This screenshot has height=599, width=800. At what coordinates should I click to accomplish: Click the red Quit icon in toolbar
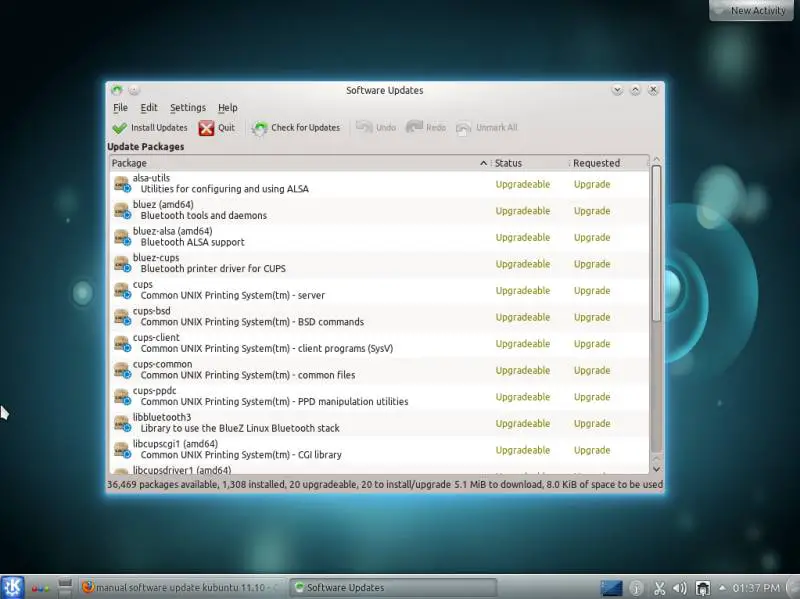coord(206,128)
